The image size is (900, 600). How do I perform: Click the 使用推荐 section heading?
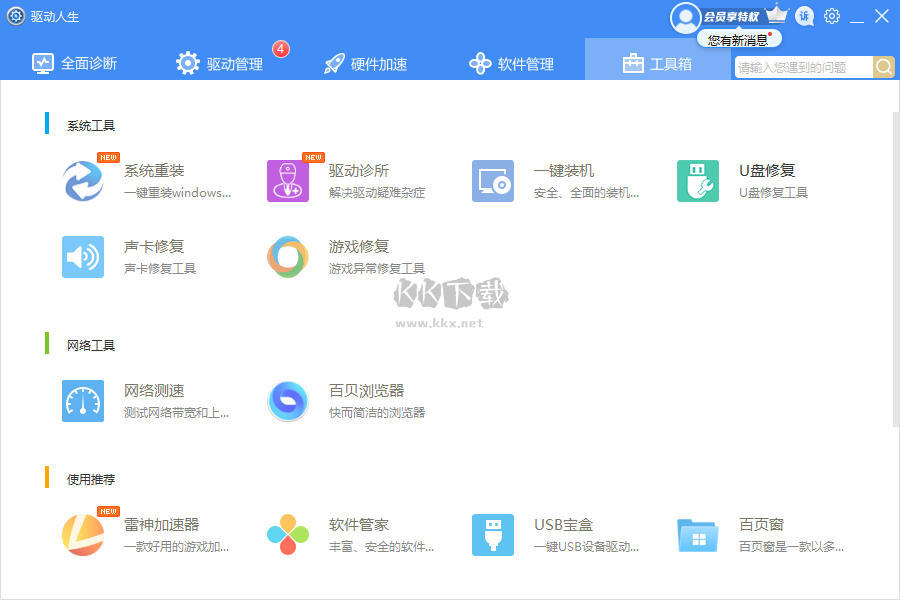(x=91, y=479)
